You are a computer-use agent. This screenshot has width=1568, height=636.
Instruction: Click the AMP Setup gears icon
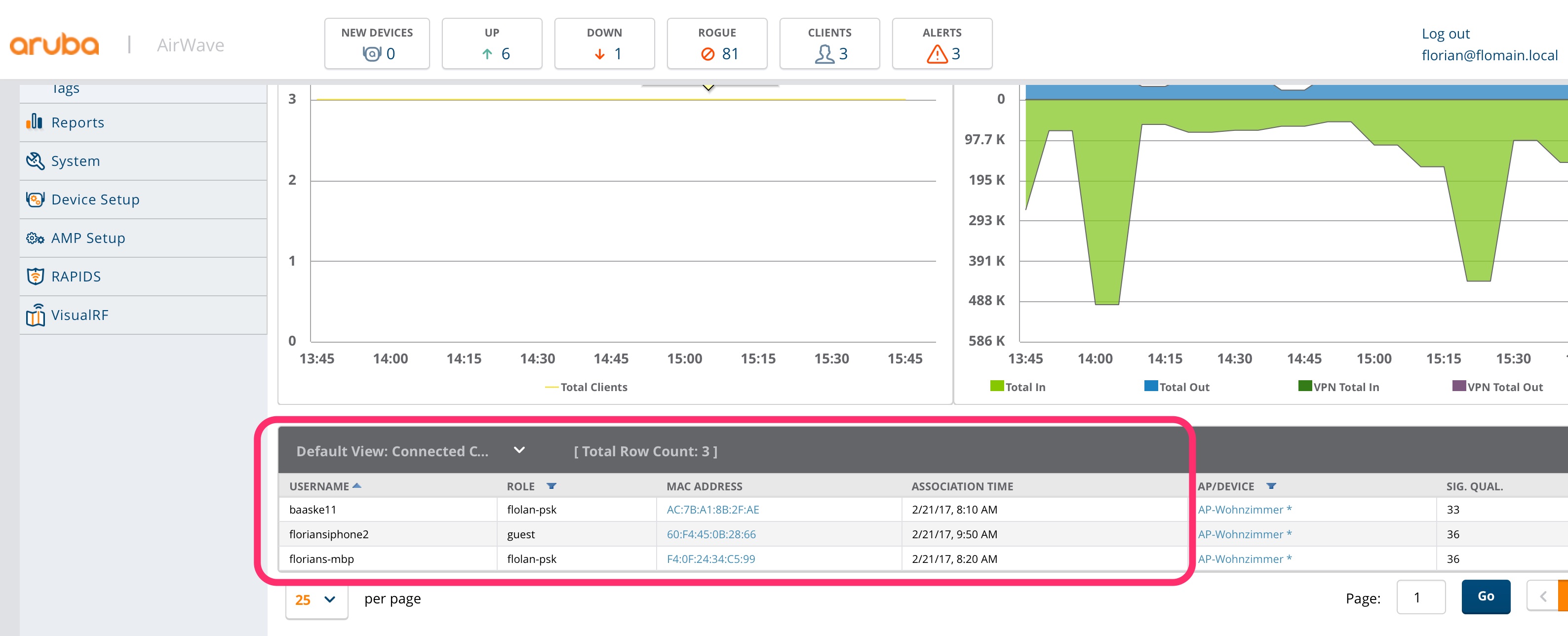[36, 238]
